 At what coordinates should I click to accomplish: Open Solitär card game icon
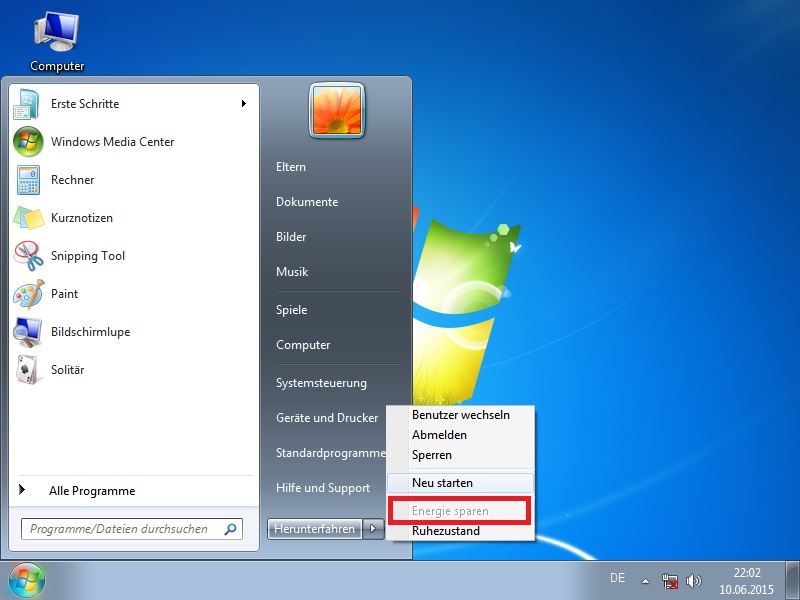(27, 369)
